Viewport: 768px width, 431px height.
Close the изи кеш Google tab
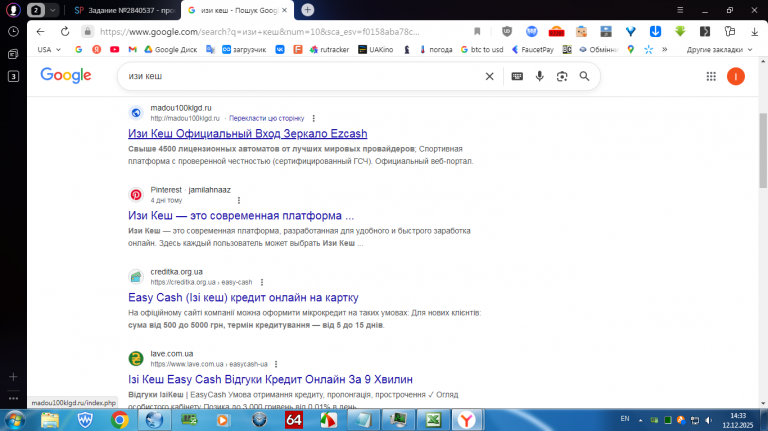[285, 10]
